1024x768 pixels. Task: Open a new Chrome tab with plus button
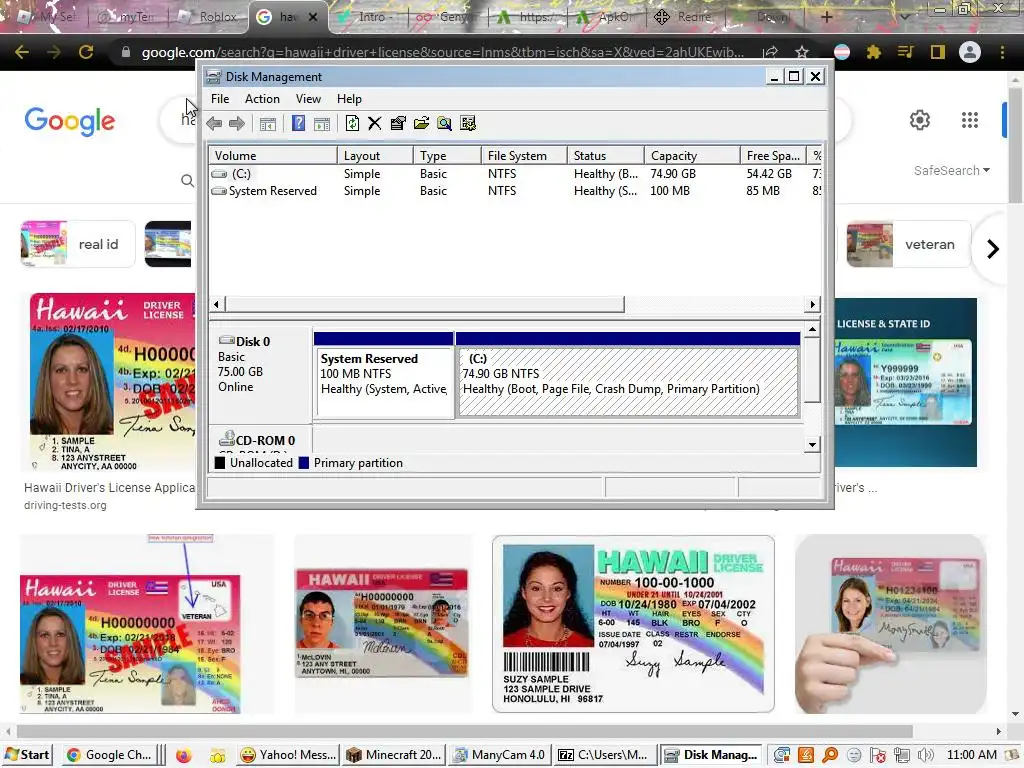(x=826, y=17)
